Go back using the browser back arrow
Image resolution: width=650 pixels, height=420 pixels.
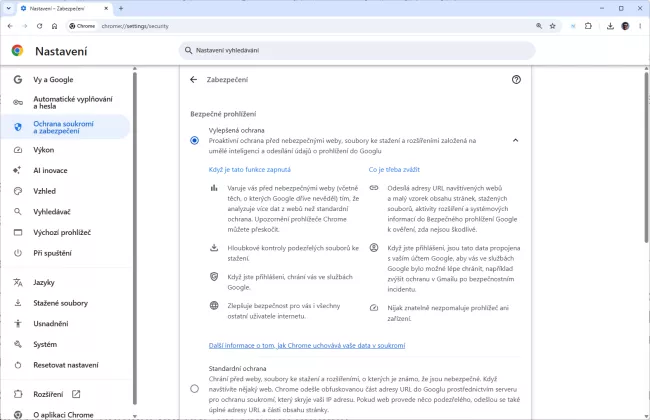(x=10, y=26)
